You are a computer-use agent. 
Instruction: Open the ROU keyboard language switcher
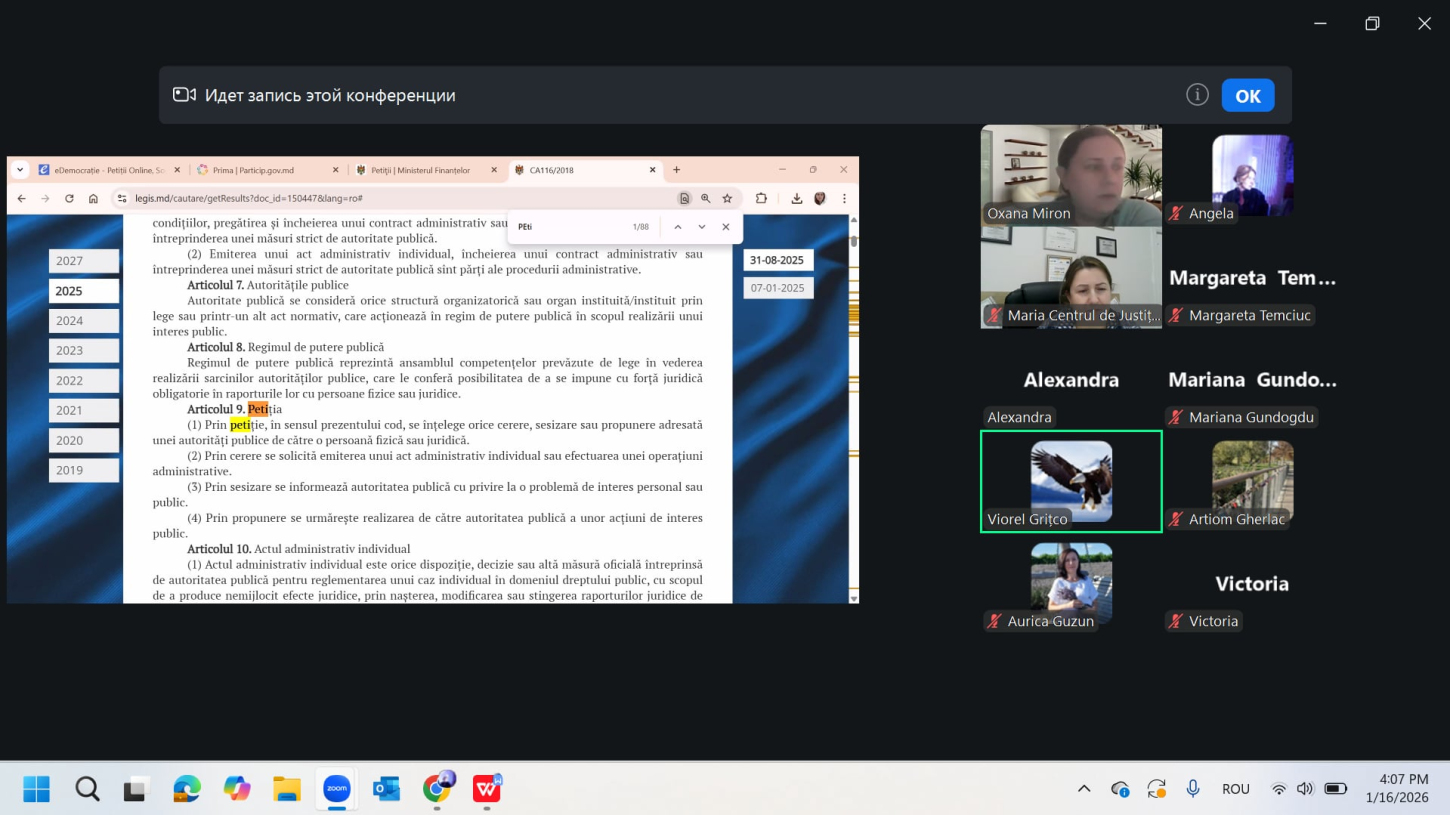point(1236,789)
